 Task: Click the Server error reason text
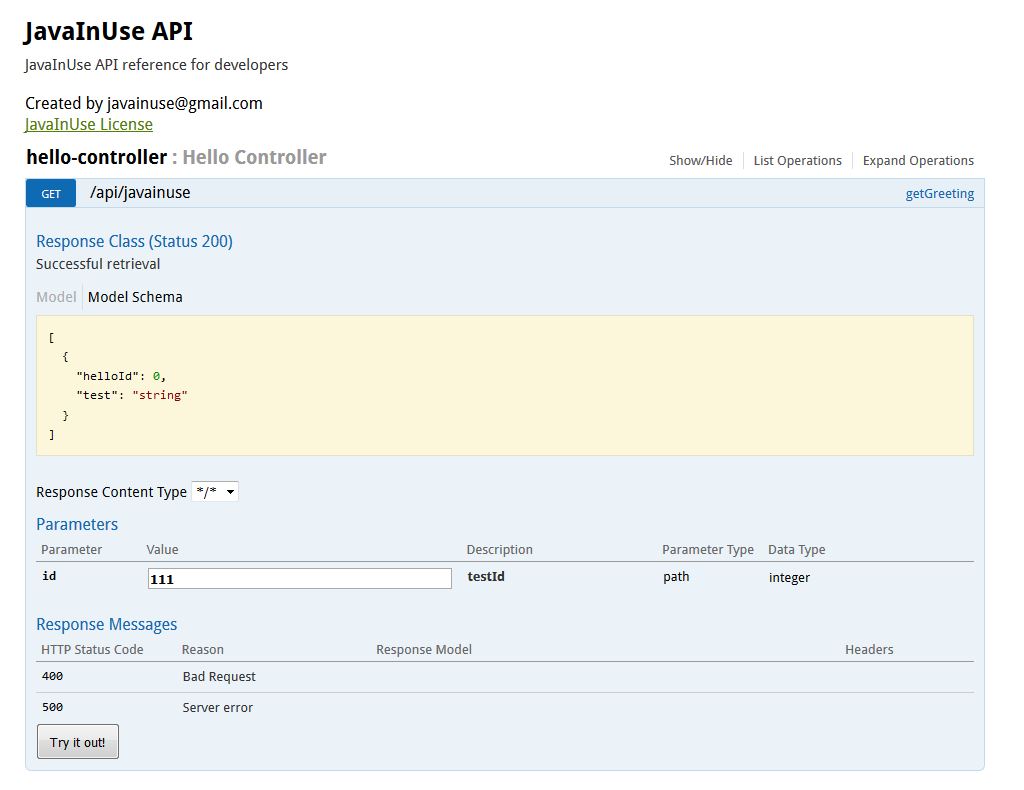217,707
